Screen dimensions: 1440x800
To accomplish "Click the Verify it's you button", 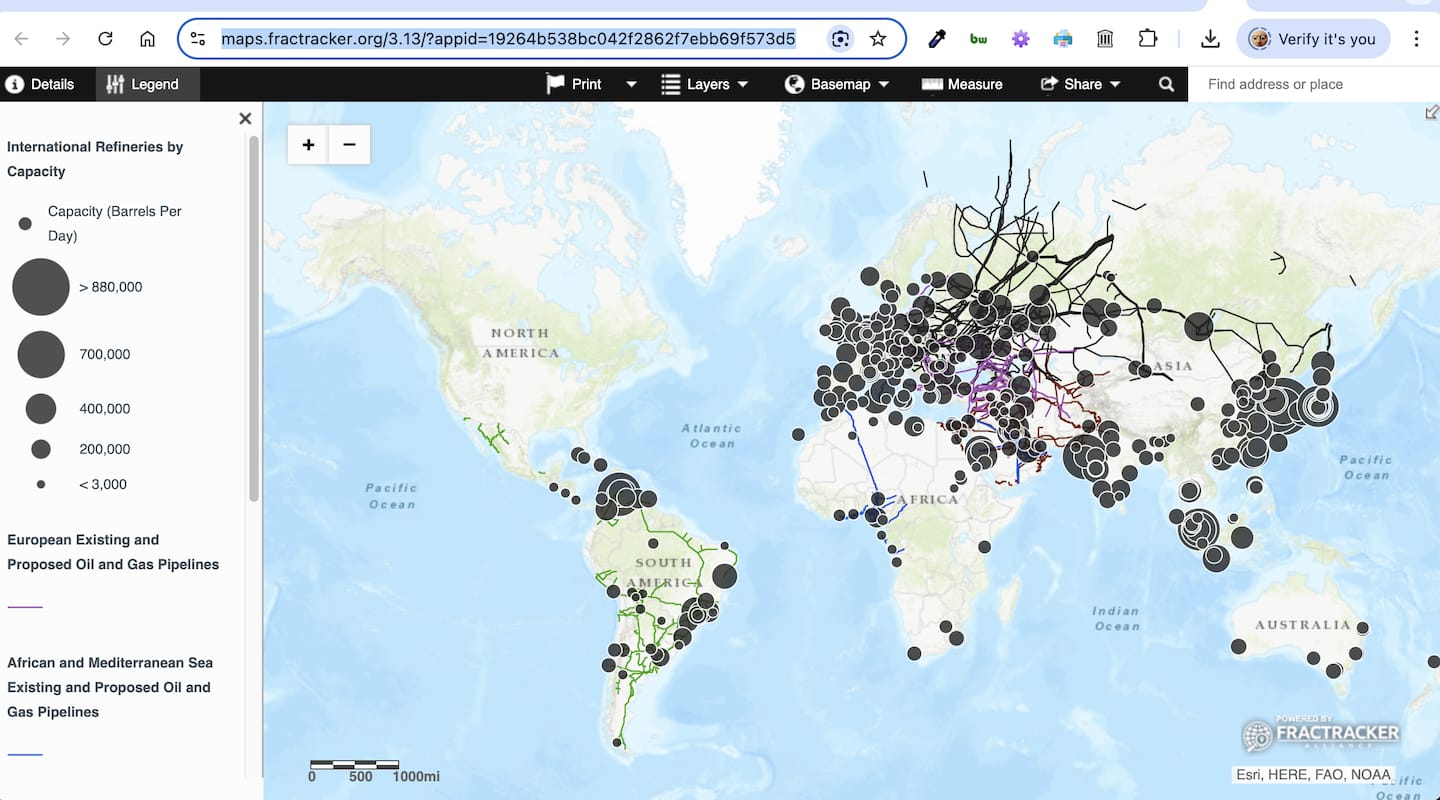I will pos(1312,39).
